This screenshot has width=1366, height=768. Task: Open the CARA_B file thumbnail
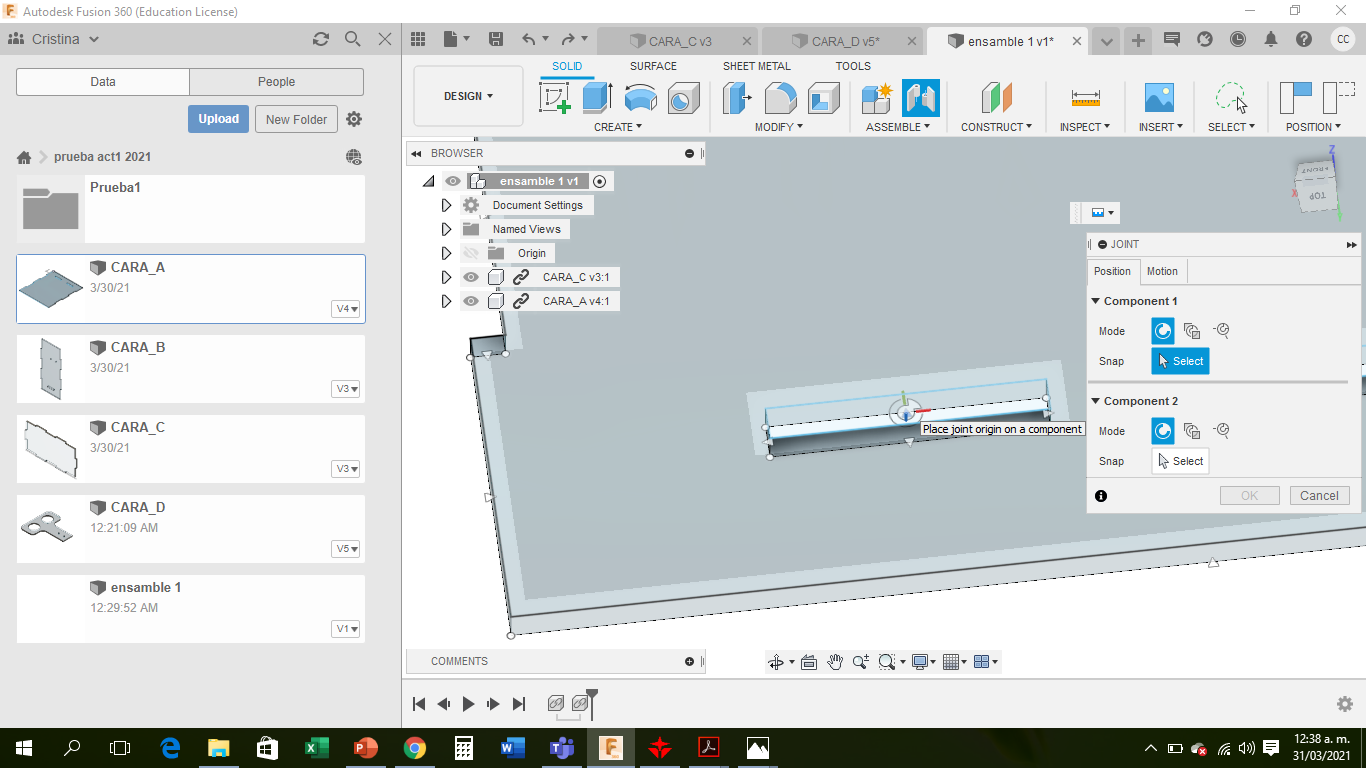click(x=51, y=368)
